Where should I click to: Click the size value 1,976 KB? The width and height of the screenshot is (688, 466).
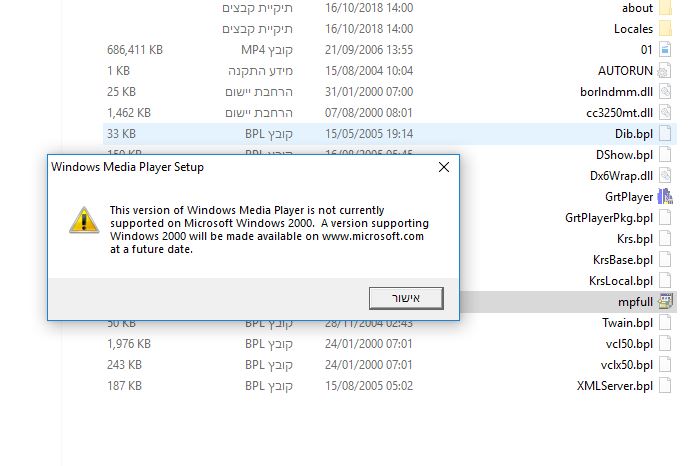click(x=129, y=344)
